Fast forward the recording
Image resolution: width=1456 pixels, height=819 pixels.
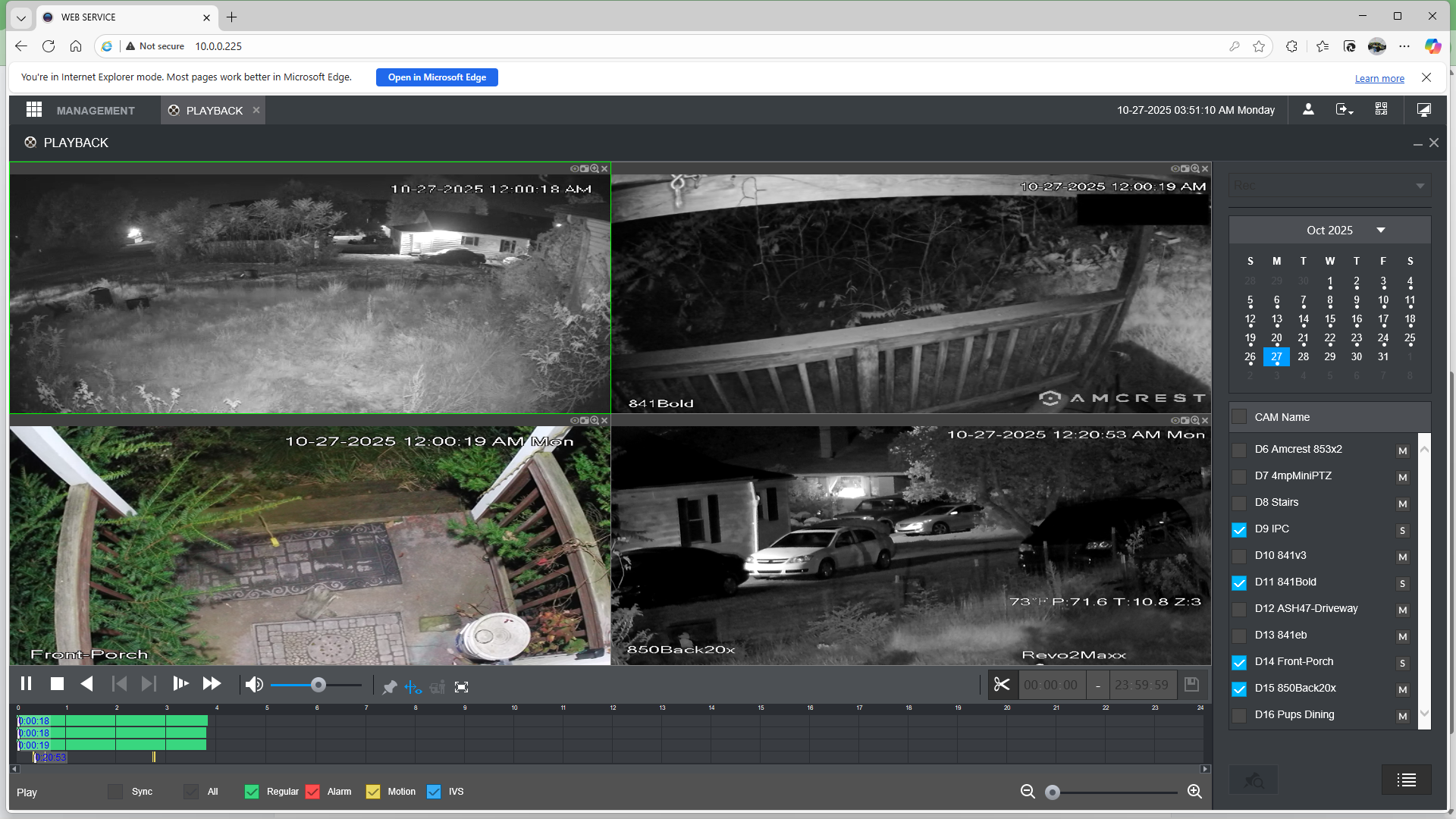point(212,685)
